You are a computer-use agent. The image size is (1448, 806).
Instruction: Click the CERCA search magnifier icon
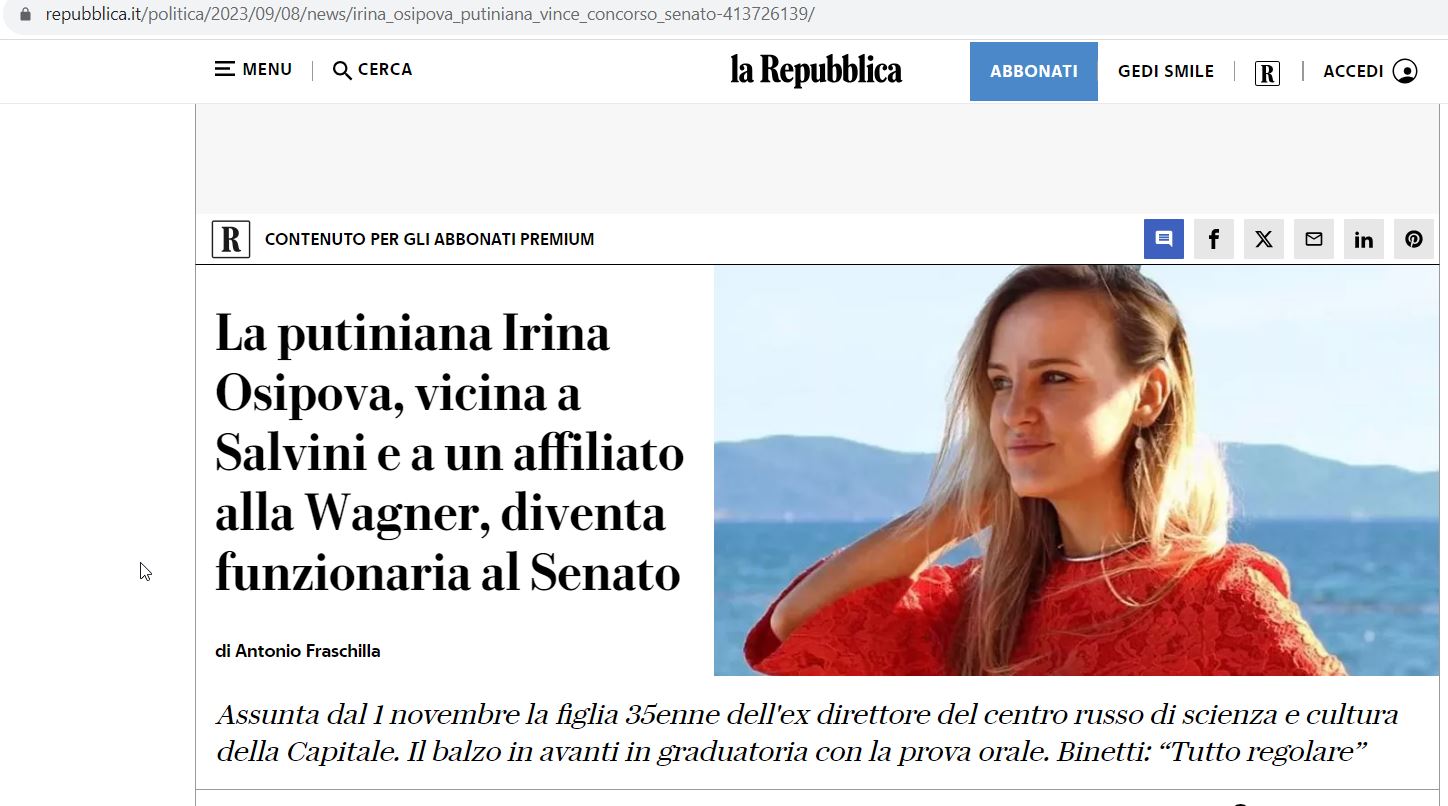(342, 70)
